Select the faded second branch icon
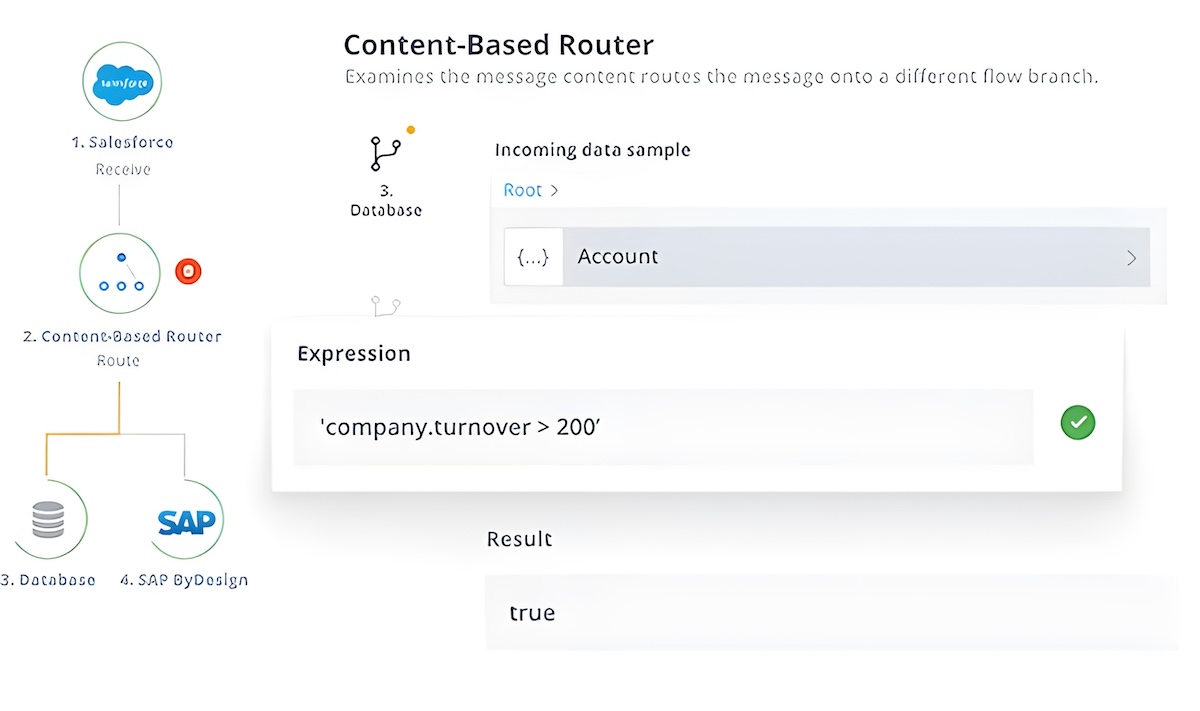Viewport: 1200px width, 711px height. click(x=385, y=305)
